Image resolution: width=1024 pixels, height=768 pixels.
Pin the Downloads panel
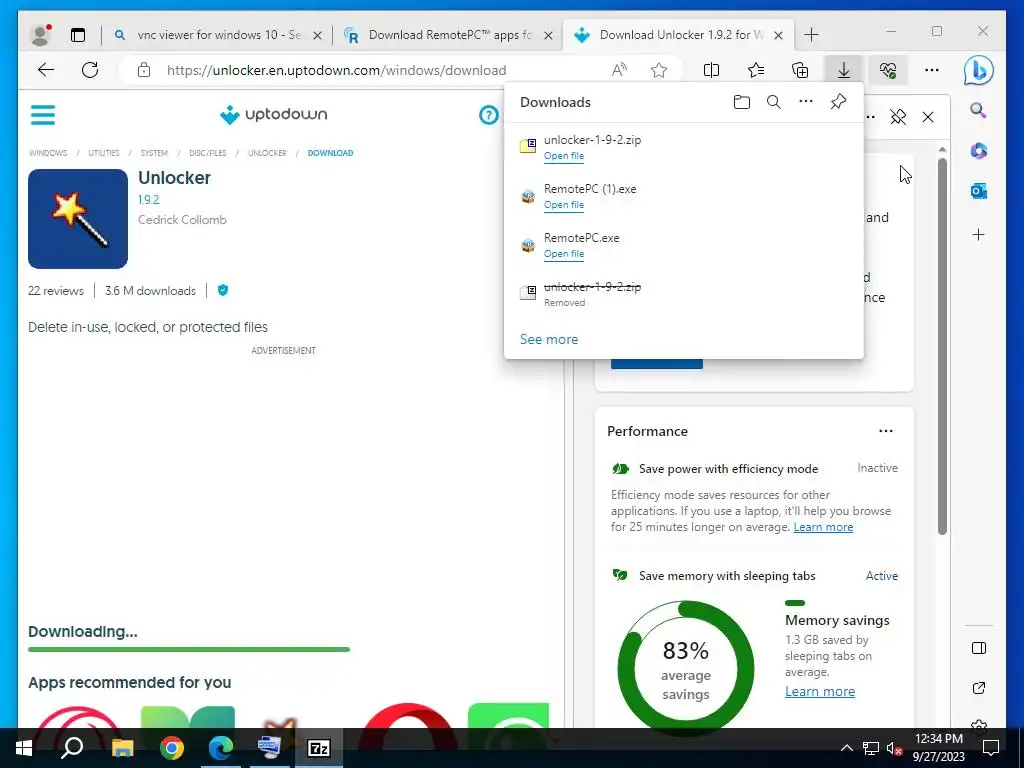[838, 102]
